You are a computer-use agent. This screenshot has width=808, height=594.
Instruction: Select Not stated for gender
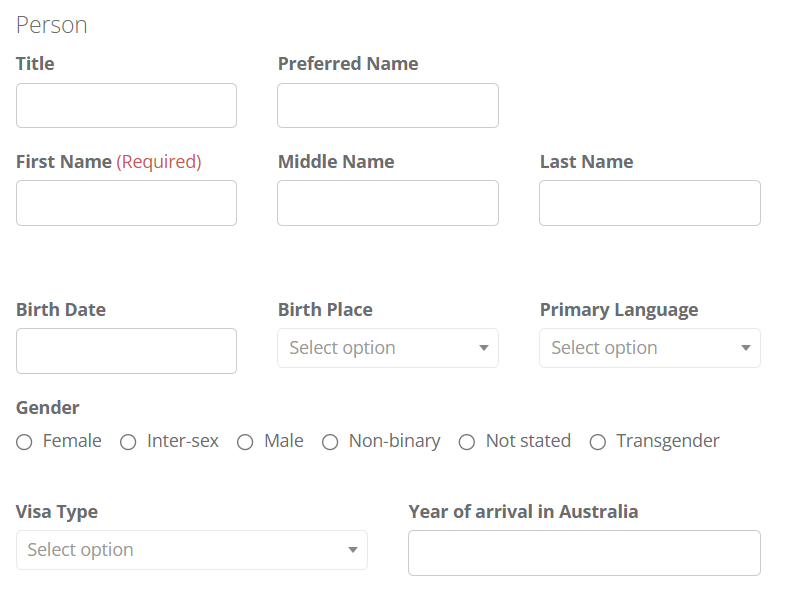467,442
